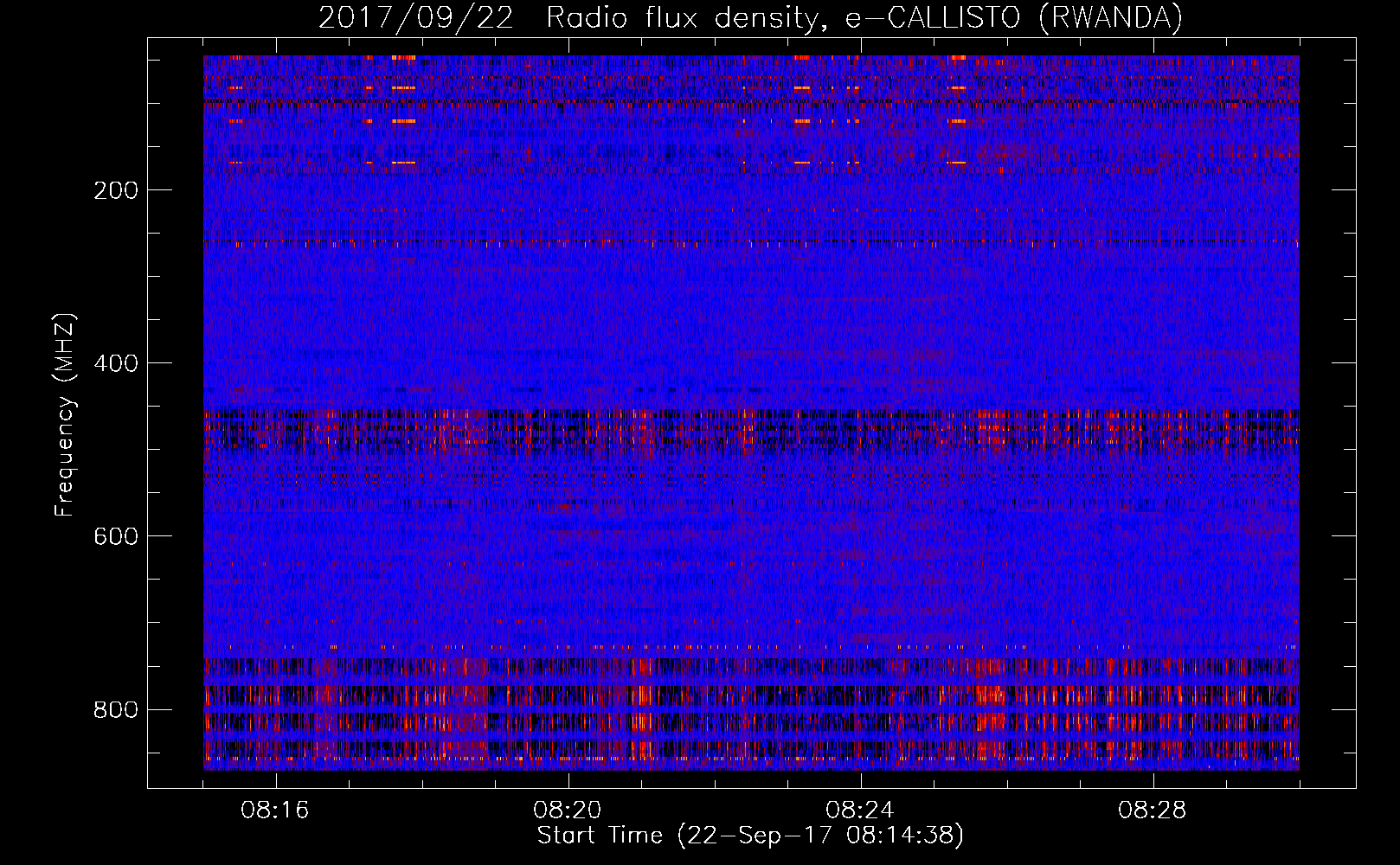Screen dimensions: 1400x865
Task: Click the 'Start Time (22-Sep-17 08:14:38)' label
Action: tap(750, 836)
